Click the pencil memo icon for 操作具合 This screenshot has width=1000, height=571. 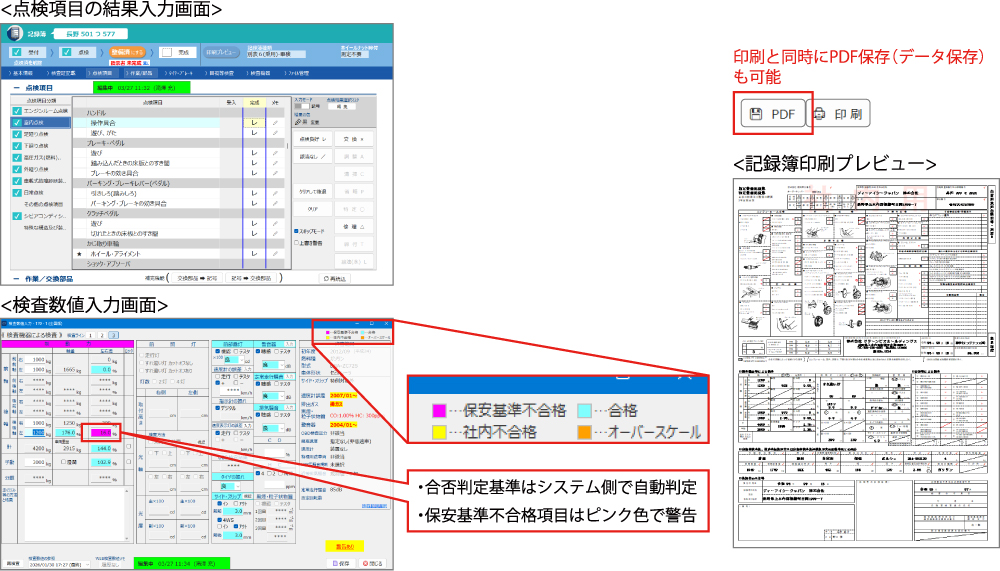point(275,122)
